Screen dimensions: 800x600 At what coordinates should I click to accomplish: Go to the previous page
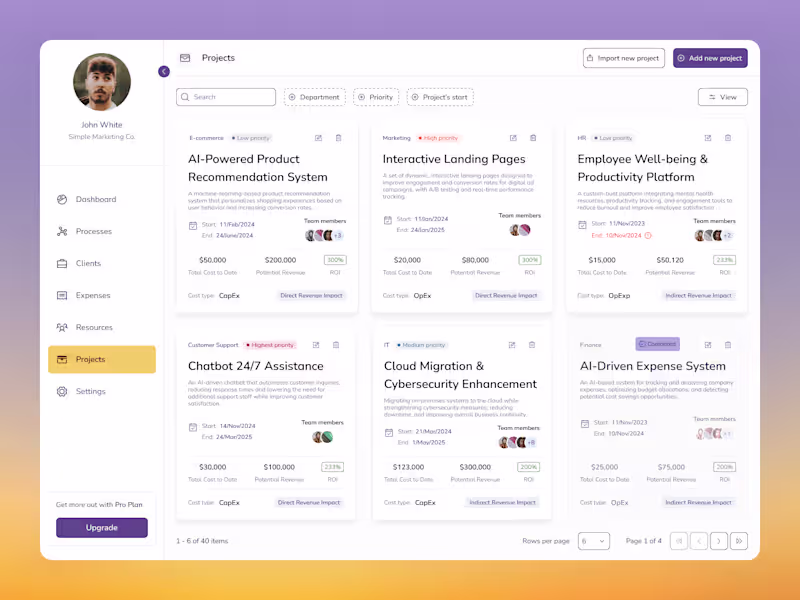(x=699, y=541)
